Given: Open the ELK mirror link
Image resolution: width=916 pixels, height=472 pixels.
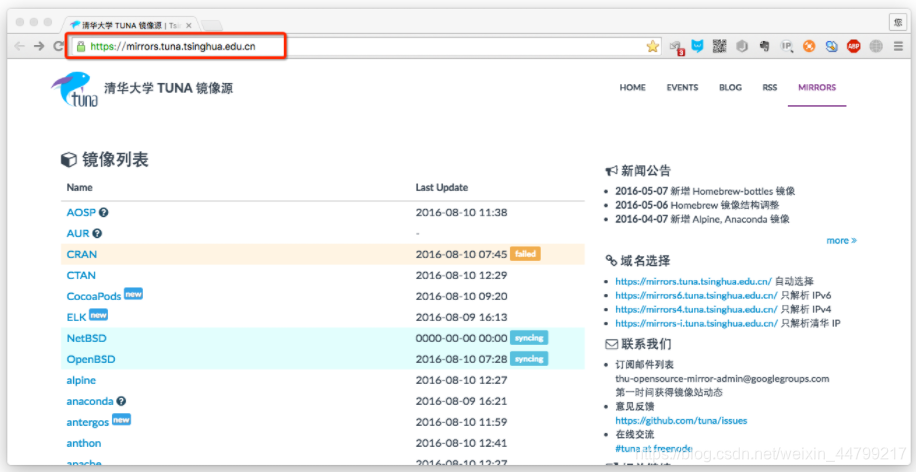Looking at the screenshot, I should [x=76, y=318].
